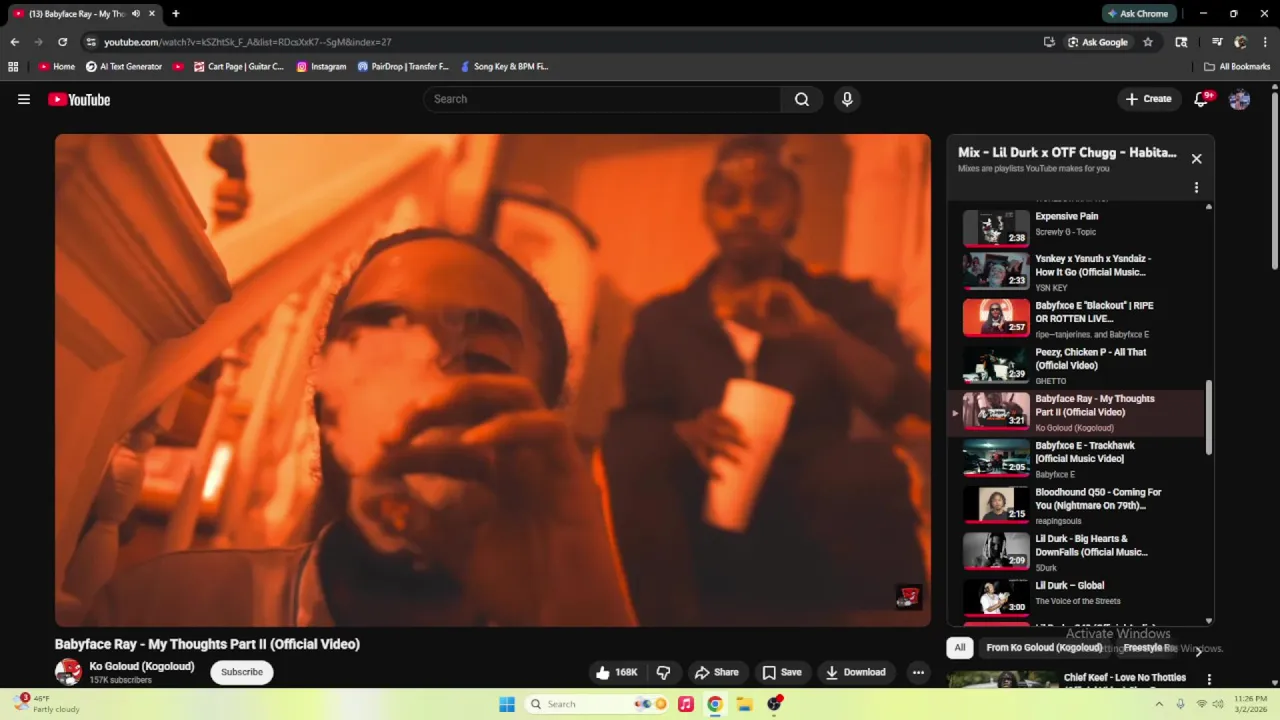The height and width of the screenshot is (720, 1280).
Task: Show hidden system tray icons chevron
Action: pyautogui.click(x=1159, y=704)
